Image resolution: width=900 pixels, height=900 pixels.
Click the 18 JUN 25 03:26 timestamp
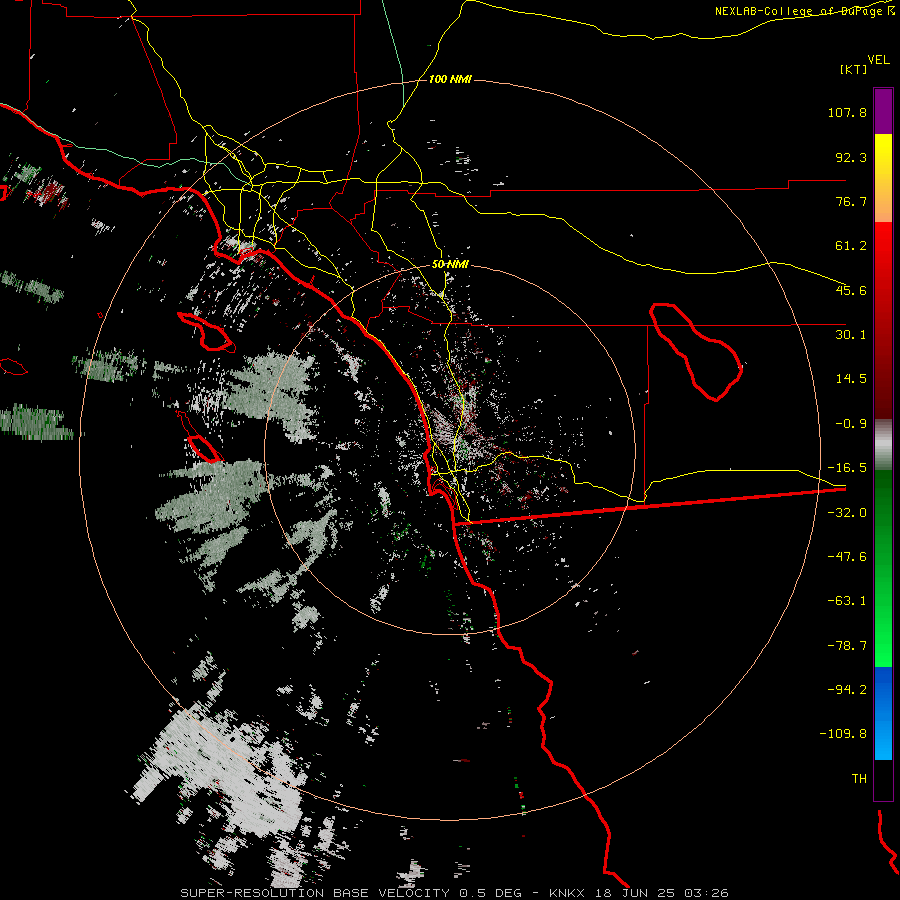[660, 893]
